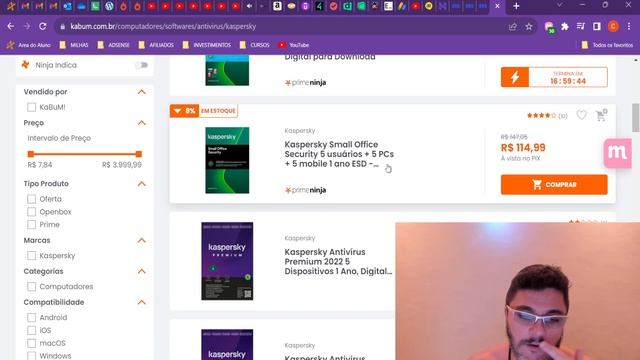This screenshot has height=360, width=640.
Task: Collapse the Categorias filter section
Action: [x=142, y=271]
